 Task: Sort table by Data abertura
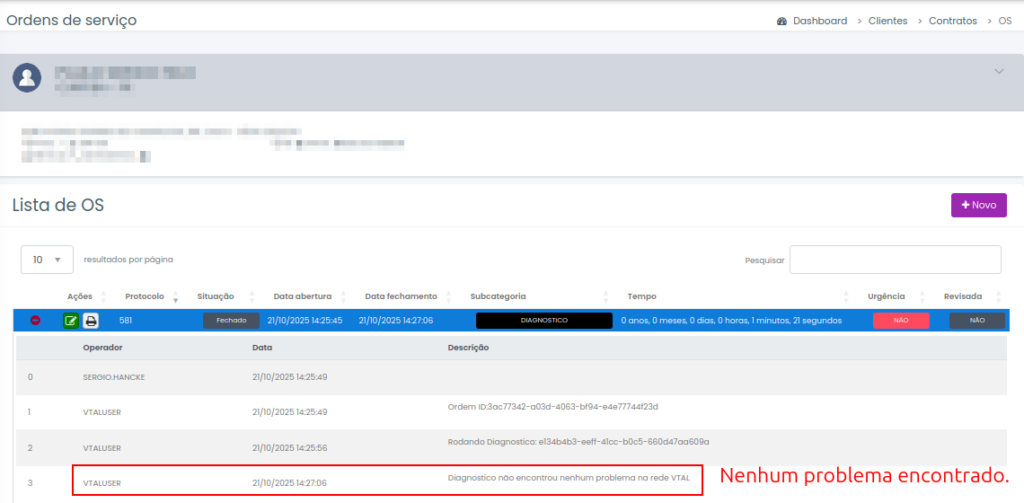point(304,297)
